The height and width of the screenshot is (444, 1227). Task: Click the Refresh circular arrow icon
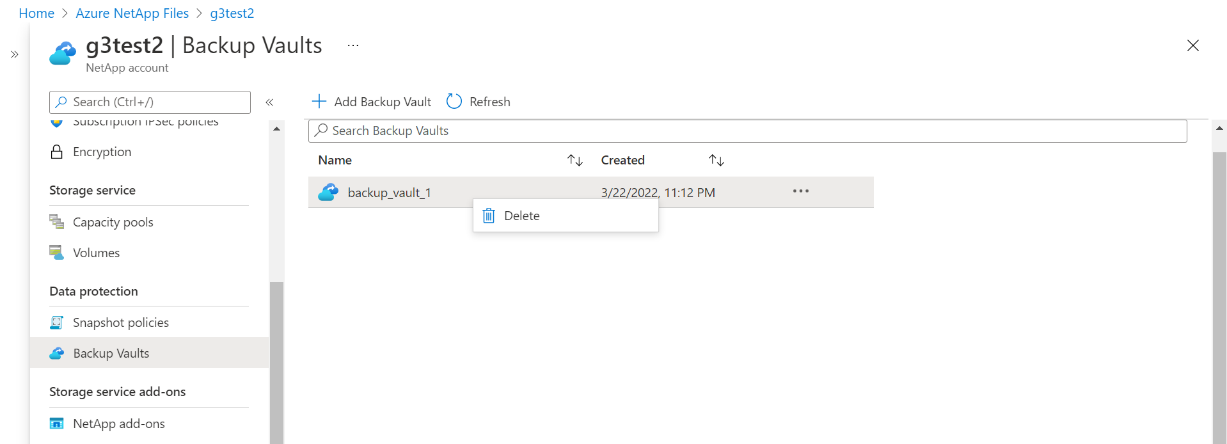click(454, 101)
